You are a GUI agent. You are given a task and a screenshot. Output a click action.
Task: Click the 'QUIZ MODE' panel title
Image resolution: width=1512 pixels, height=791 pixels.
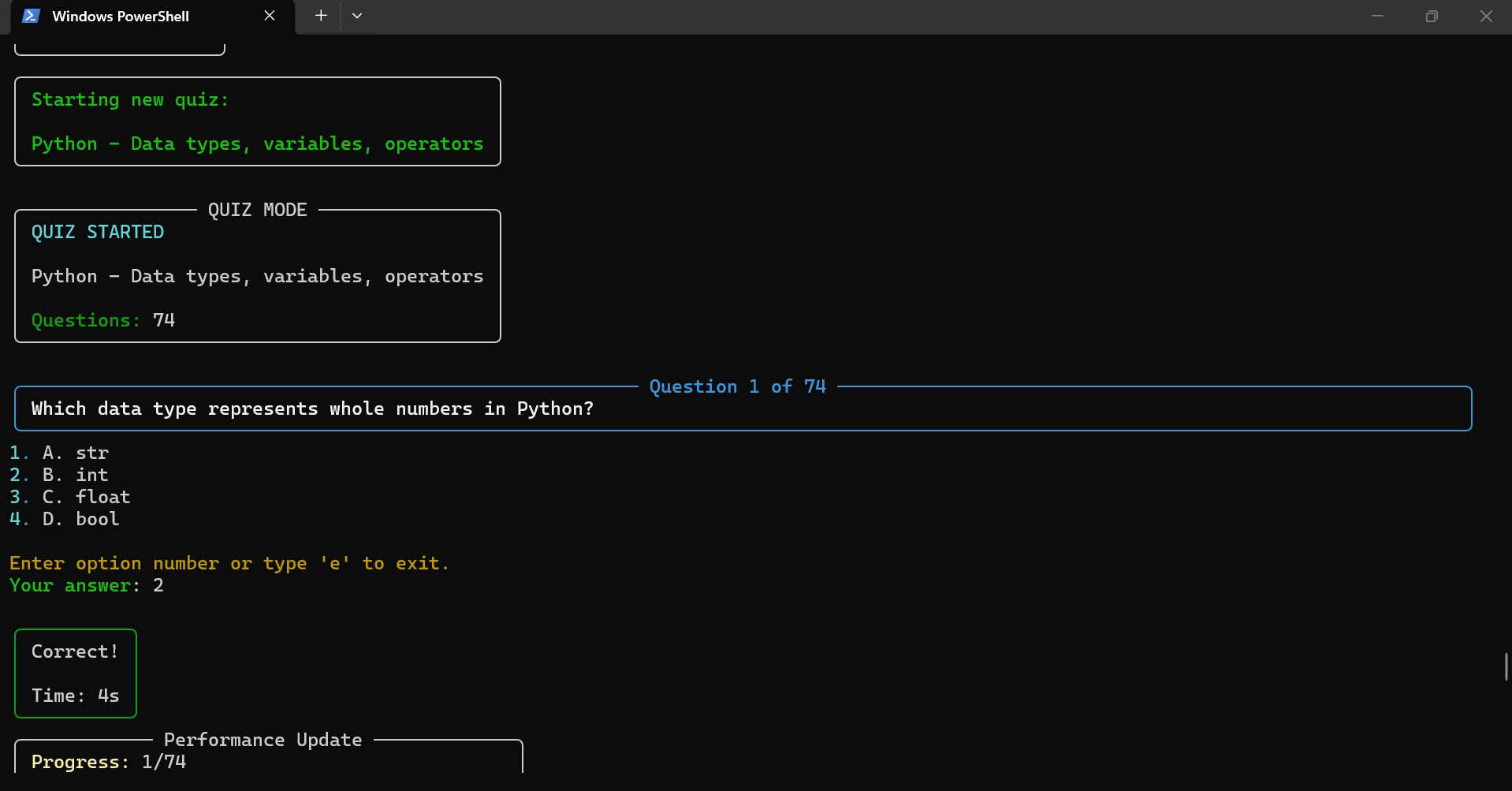tap(258, 210)
